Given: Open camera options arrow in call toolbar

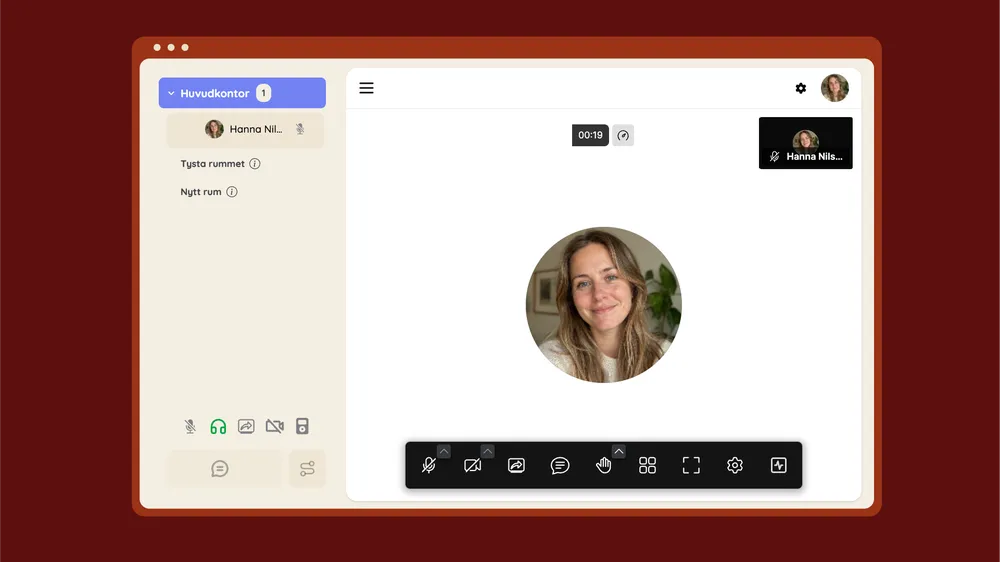Looking at the screenshot, I should [x=487, y=451].
